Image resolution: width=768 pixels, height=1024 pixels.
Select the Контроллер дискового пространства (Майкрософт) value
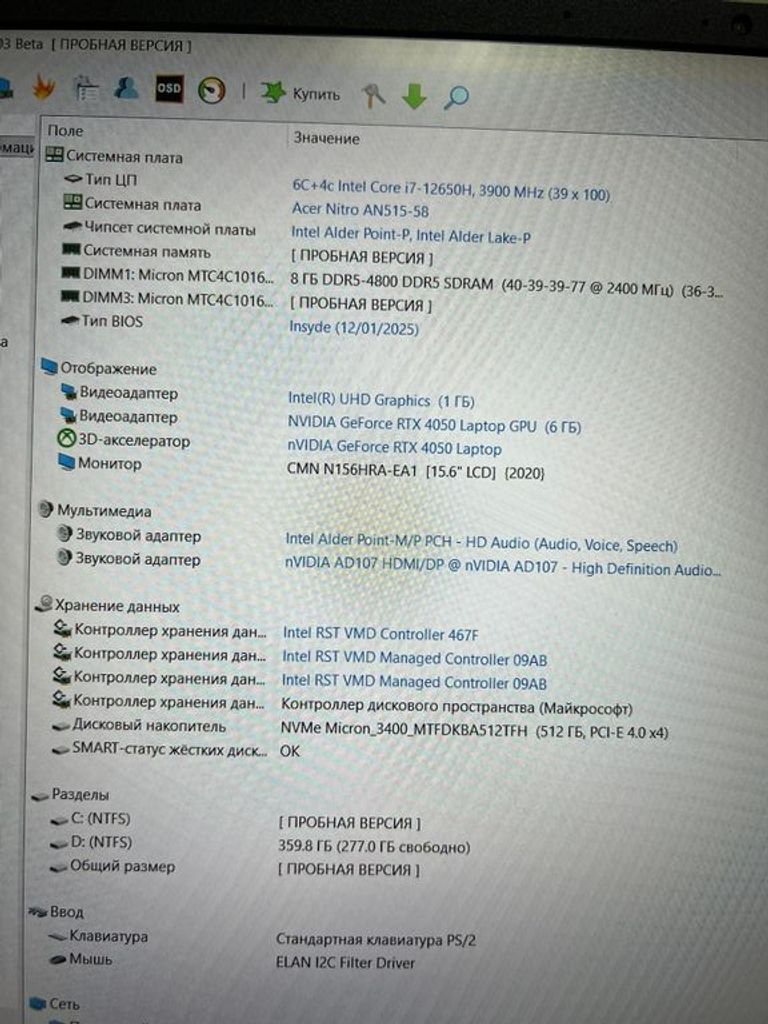tap(456, 707)
